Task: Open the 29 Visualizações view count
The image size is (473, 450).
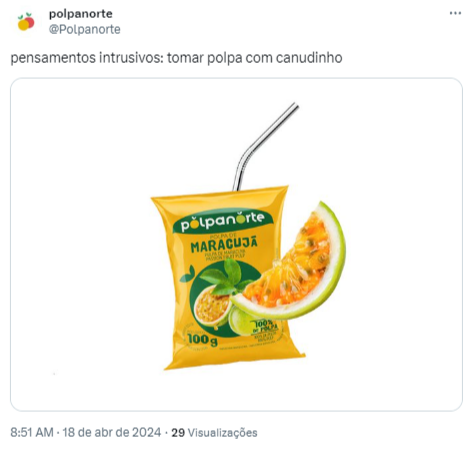Action: coord(214,433)
